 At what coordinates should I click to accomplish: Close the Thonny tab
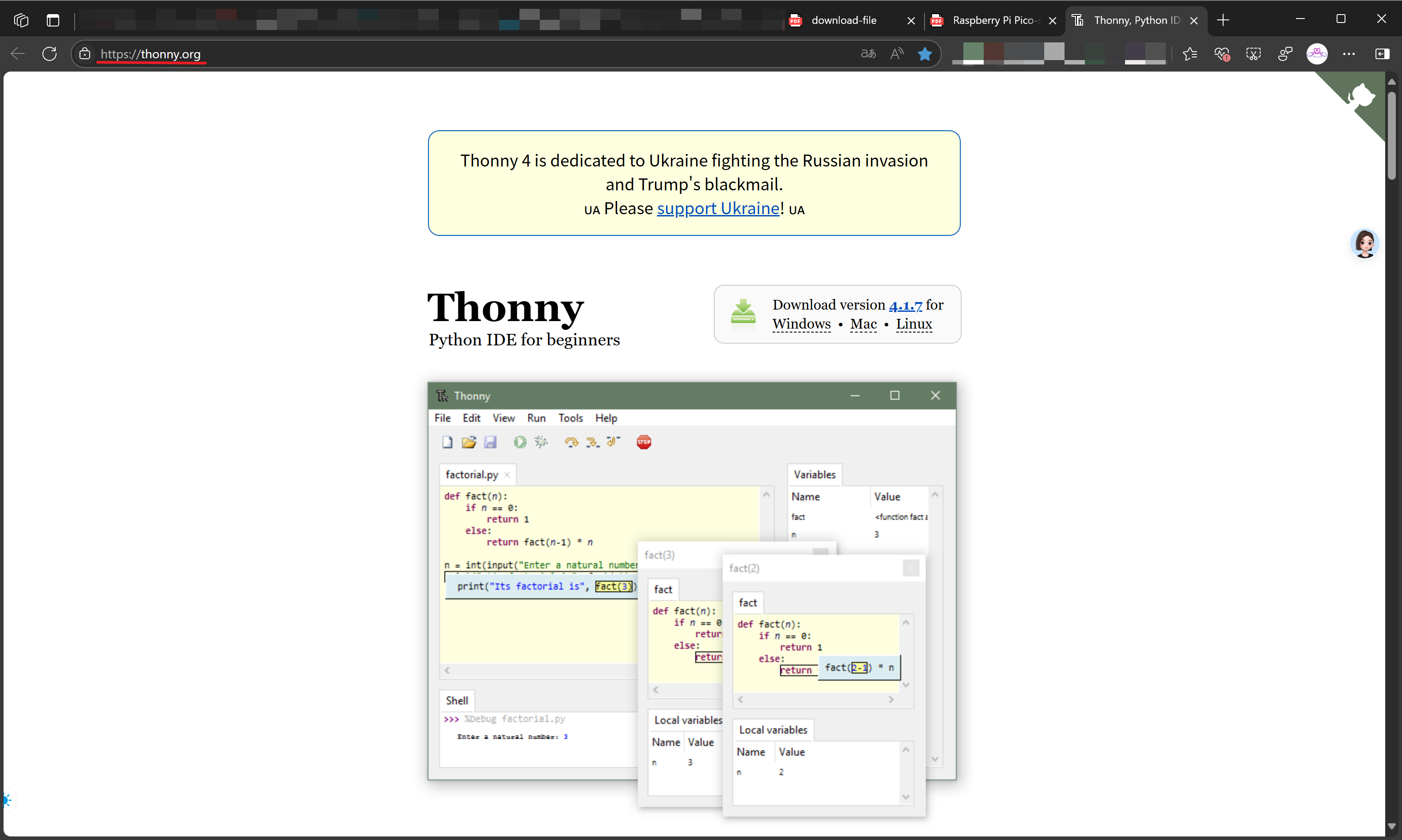pyautogui.click(x=1194, y=20)
